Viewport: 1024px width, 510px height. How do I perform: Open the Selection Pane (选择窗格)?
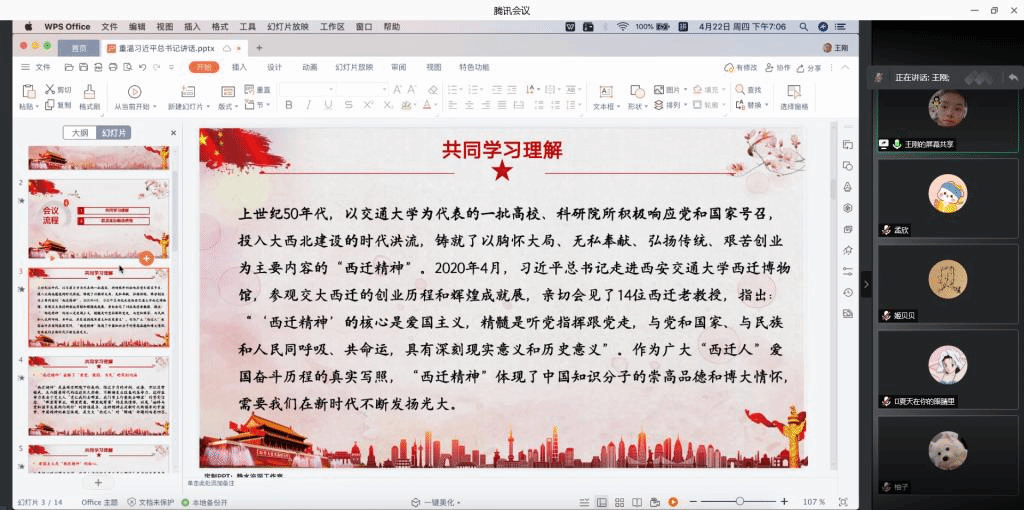pyautogui.click(x=794, y=95)
